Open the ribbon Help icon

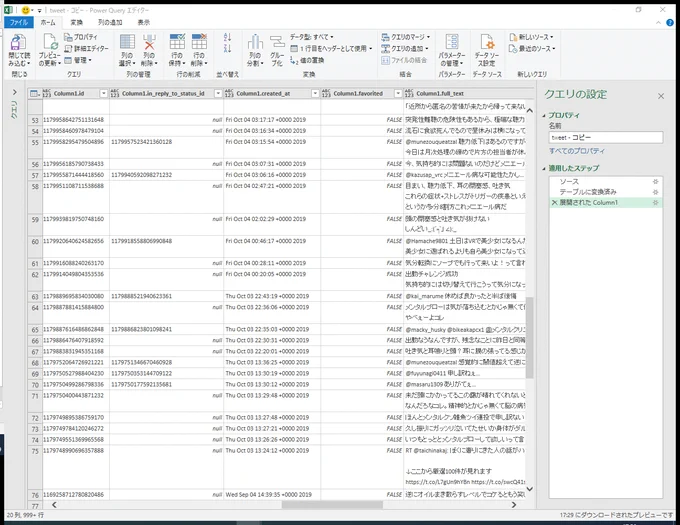point(670,23)
